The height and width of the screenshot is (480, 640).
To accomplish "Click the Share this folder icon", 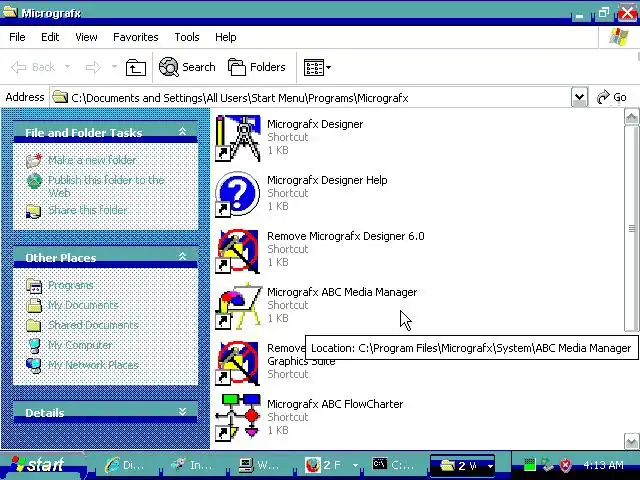I will click(33, 211).
